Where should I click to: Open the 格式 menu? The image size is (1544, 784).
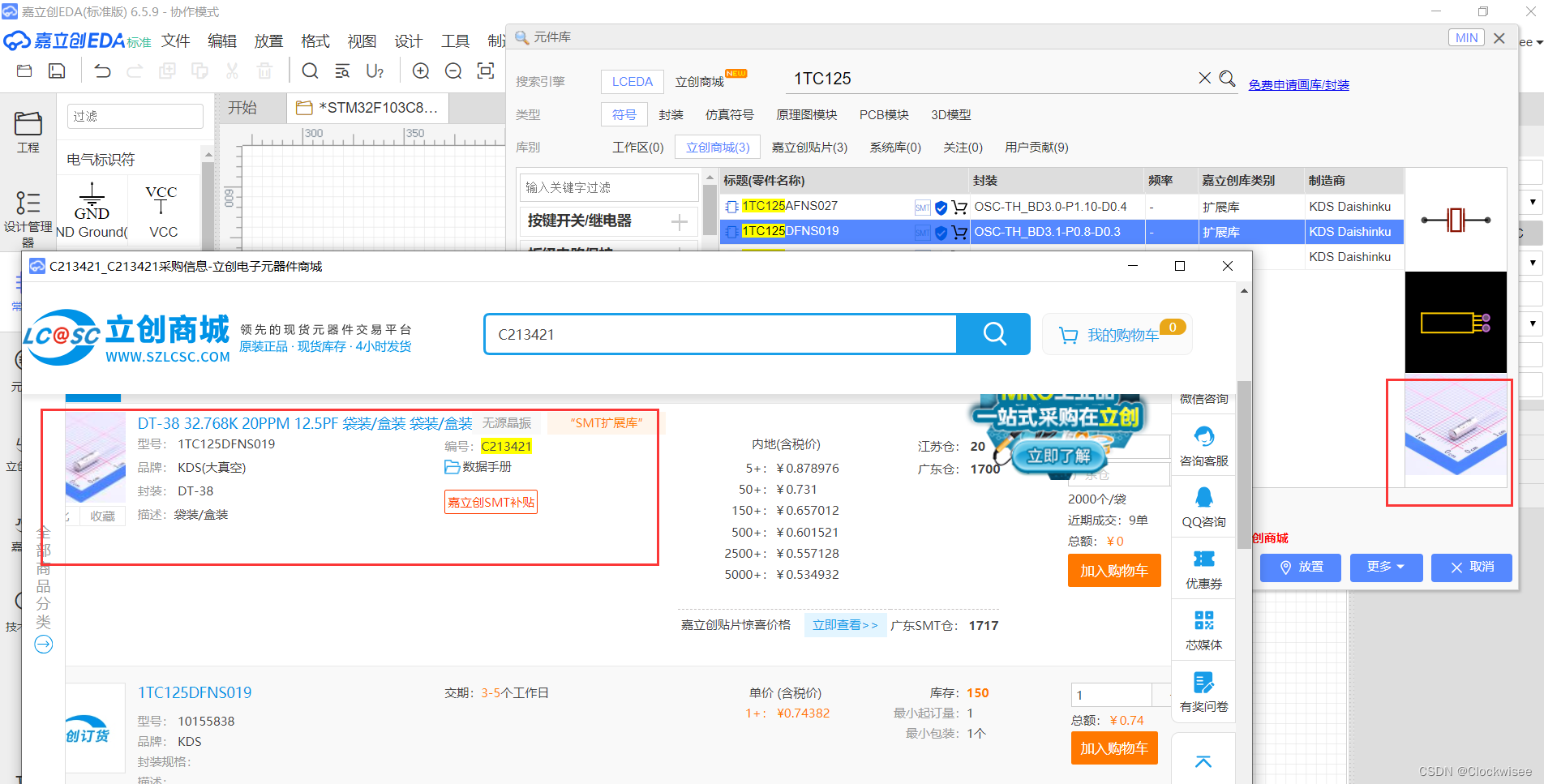[x=315, y=41]
